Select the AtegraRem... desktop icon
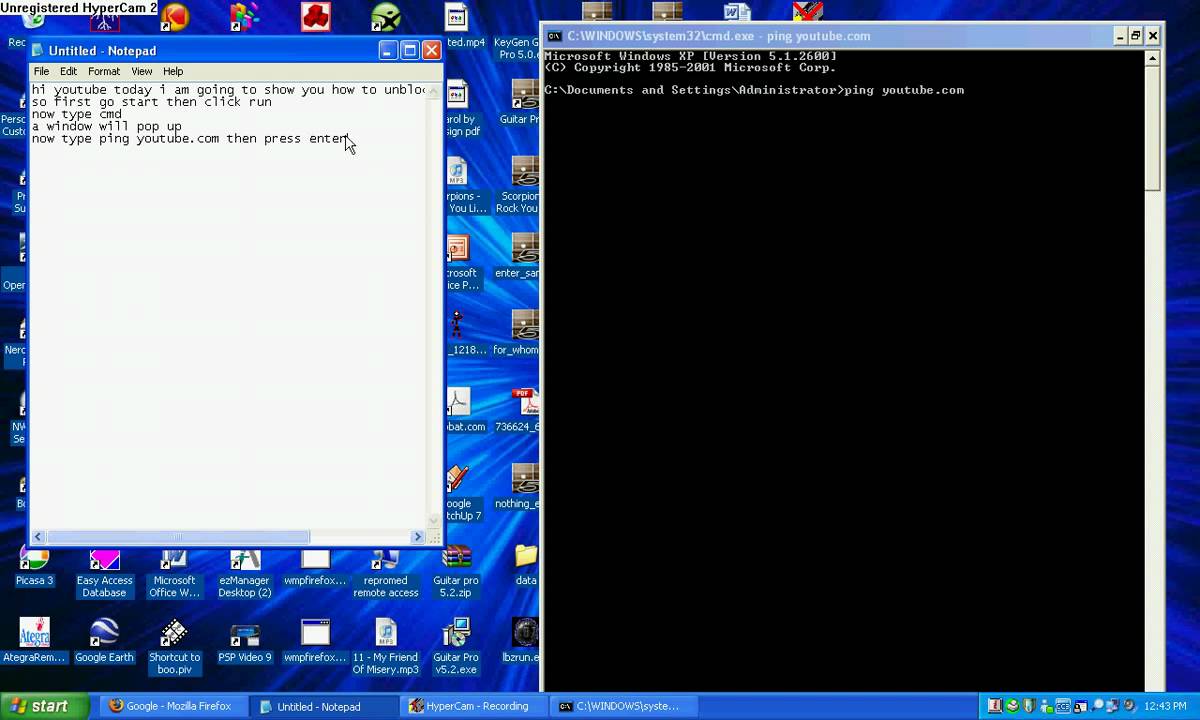Viewport: 1200px width, 720px height. [34, 642]
